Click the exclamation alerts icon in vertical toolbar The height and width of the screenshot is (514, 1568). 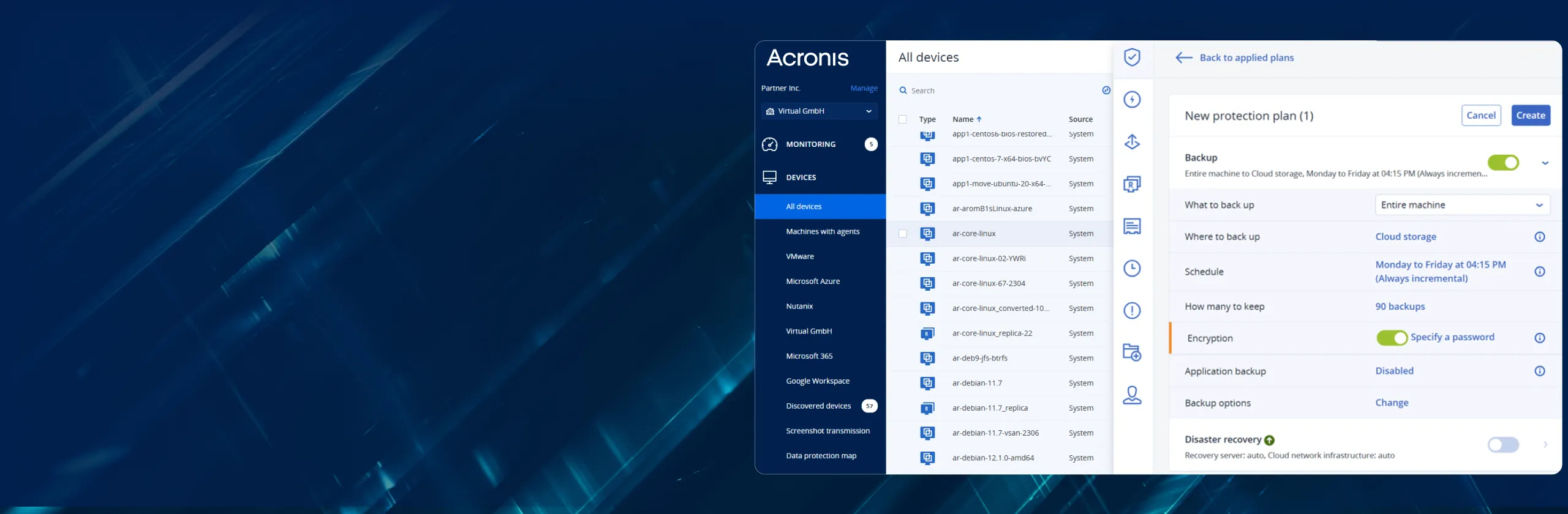(x=1131, y=310)
